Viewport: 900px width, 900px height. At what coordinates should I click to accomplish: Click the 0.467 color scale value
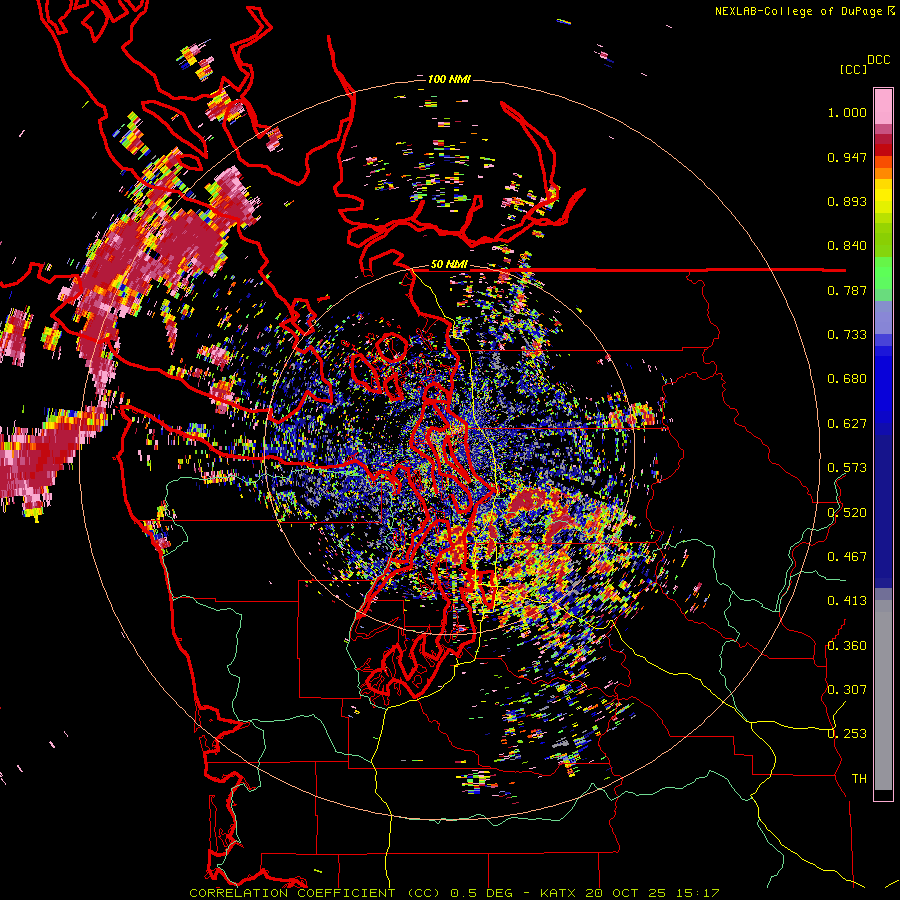point(847,557)
